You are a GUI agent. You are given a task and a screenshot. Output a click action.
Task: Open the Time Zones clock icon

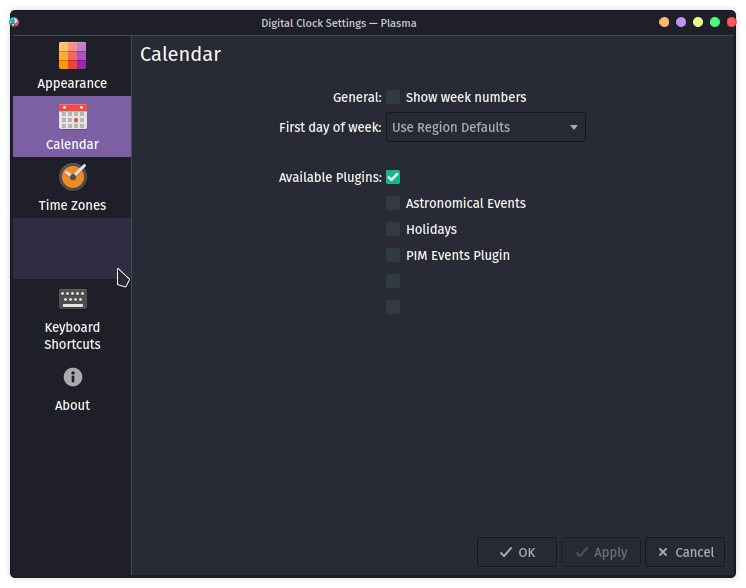(x=72, y=177)
